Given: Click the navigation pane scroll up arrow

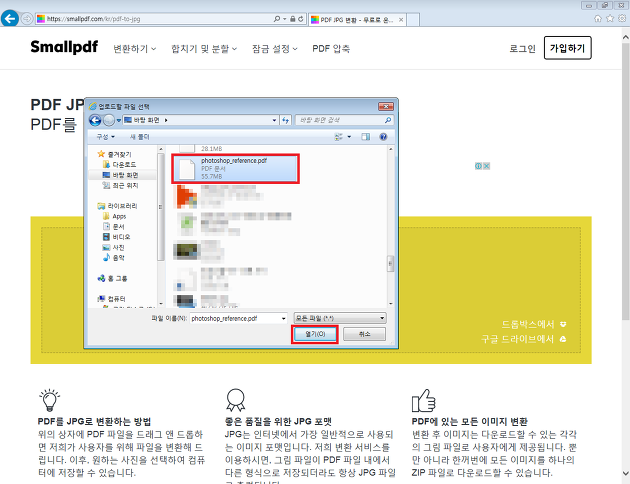Looking at the screenshot, I should (x=161, y=149).
